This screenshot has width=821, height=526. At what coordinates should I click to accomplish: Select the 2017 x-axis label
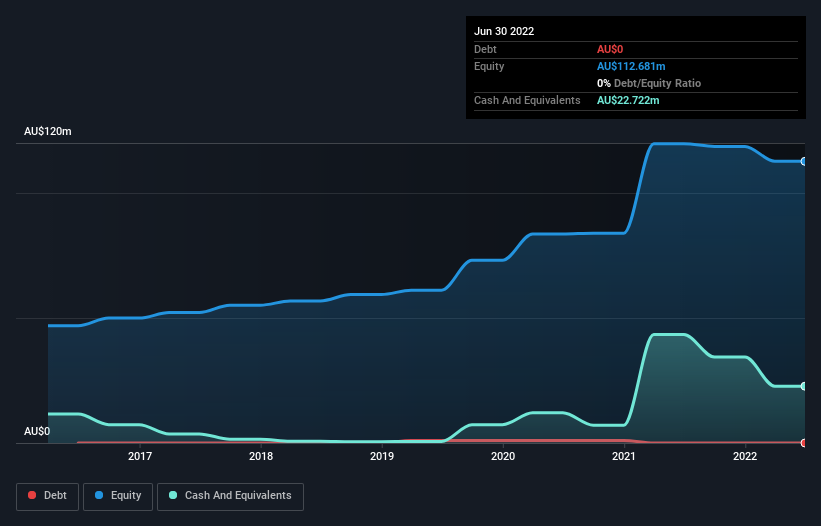140,456
